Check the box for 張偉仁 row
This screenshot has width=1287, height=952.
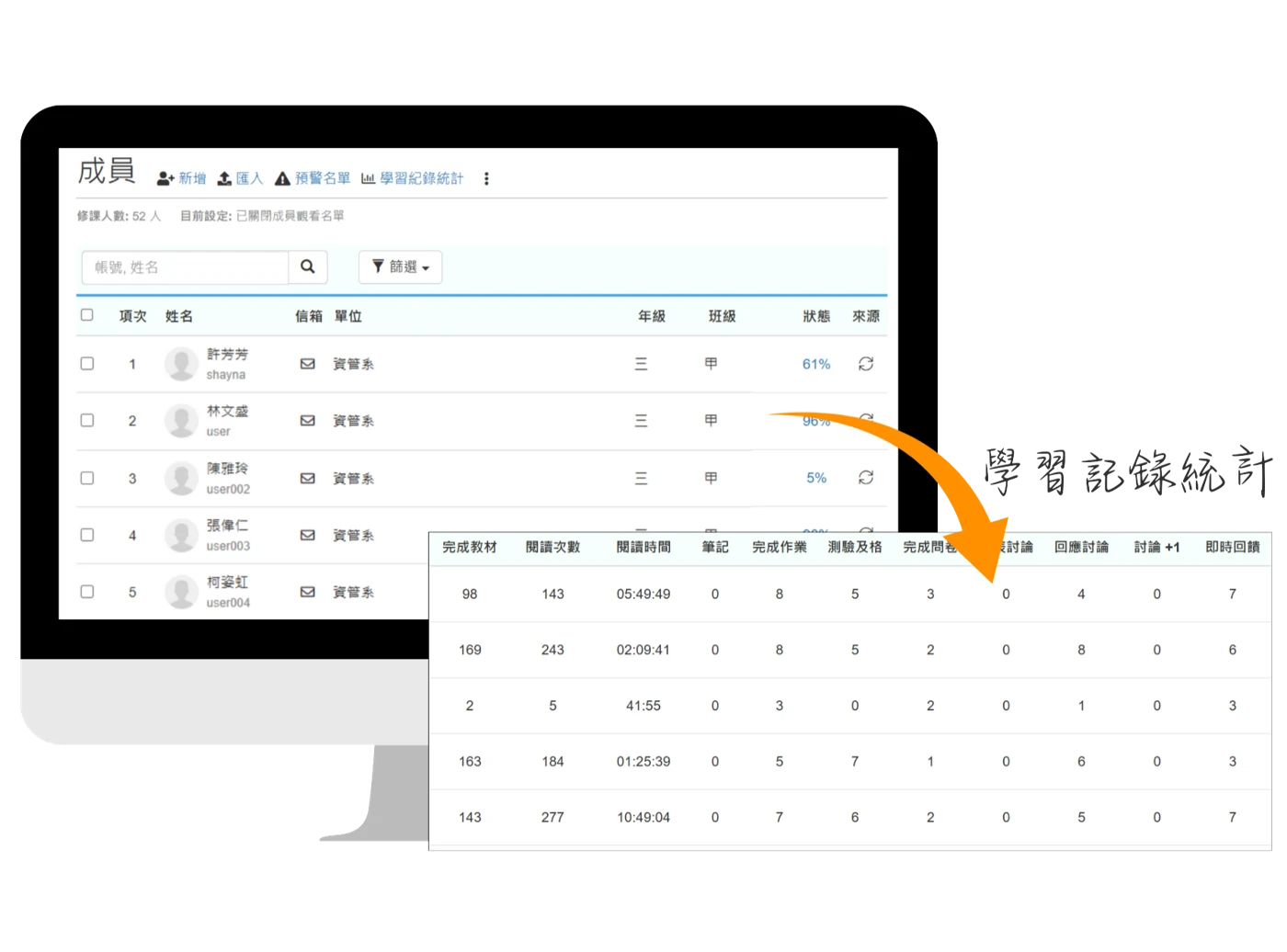point(87,535)
